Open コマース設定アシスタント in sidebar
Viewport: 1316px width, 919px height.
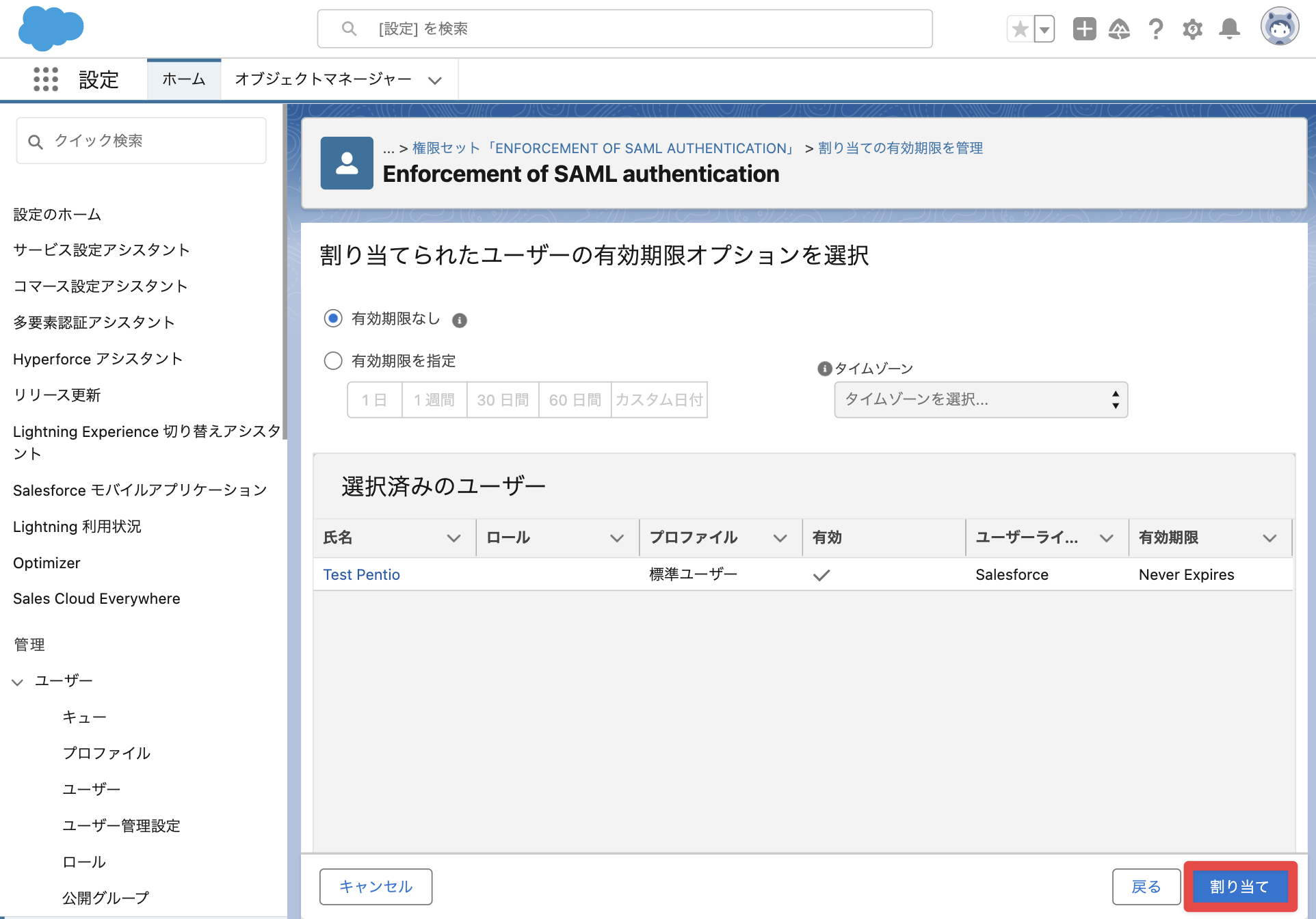click(x=101, y=287)
